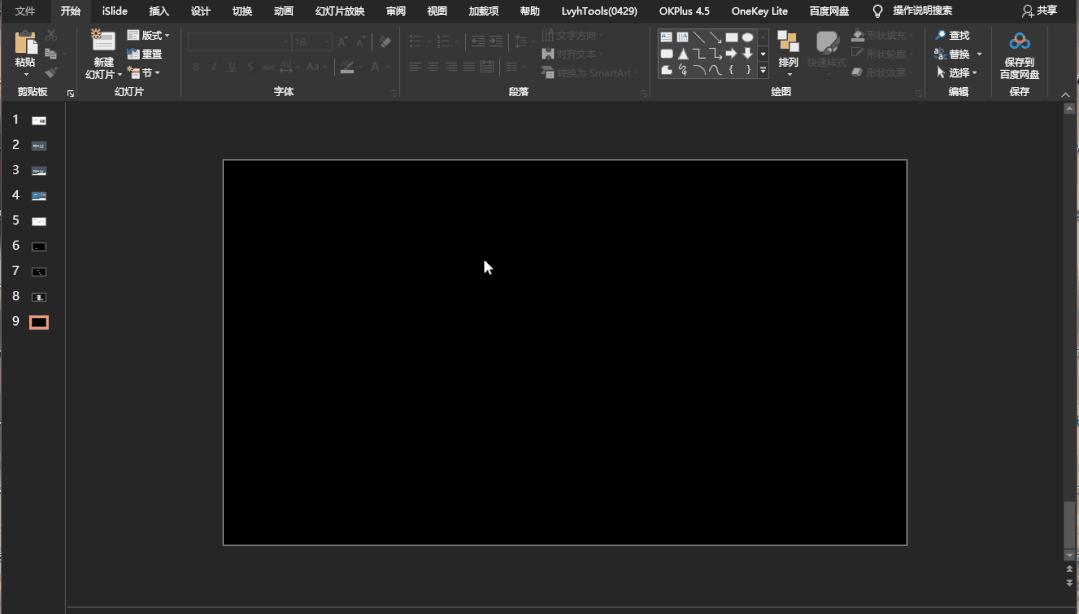Select the oval shape in shapes gallery
This screenshot has height=614, width=1079.
[x=747, y=37]
